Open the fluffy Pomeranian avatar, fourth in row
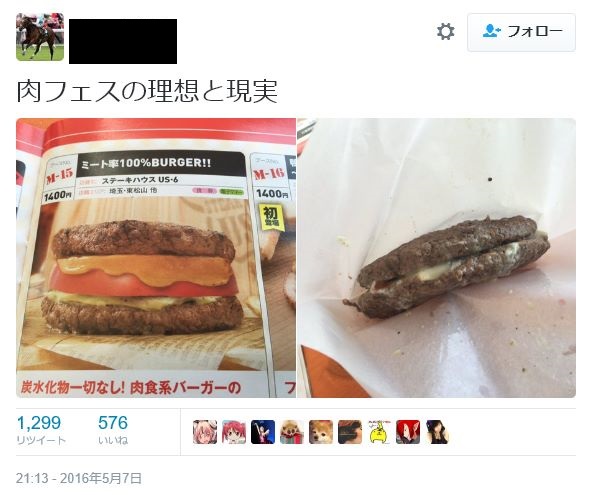Viewport: 593px width, 495px height. (292, 431)
